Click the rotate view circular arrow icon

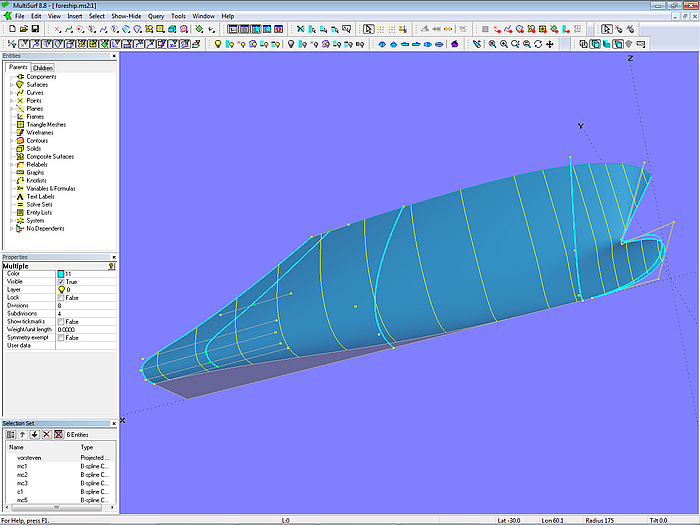click(538, 44)
